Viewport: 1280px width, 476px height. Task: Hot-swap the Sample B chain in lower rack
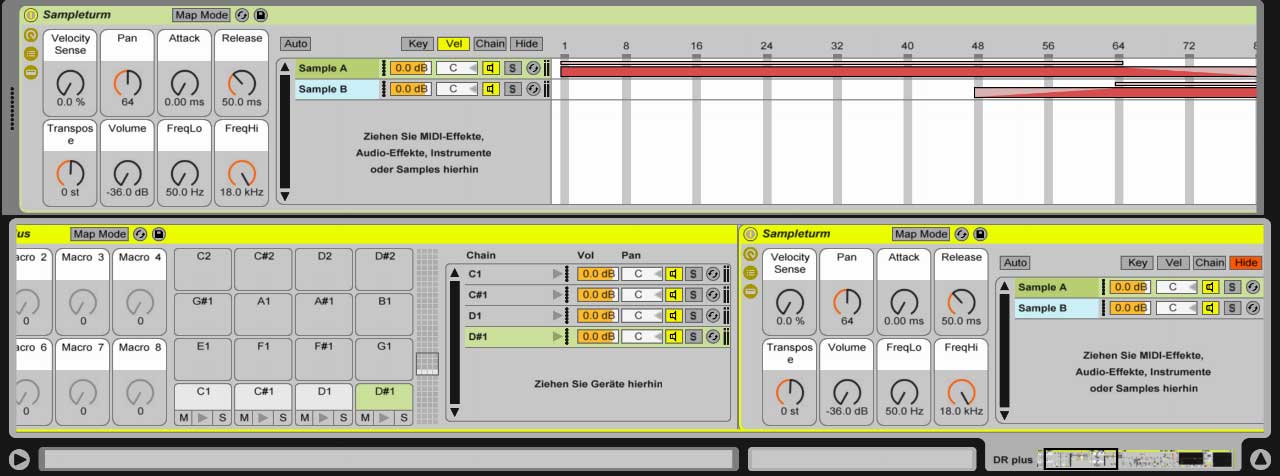1253,308
